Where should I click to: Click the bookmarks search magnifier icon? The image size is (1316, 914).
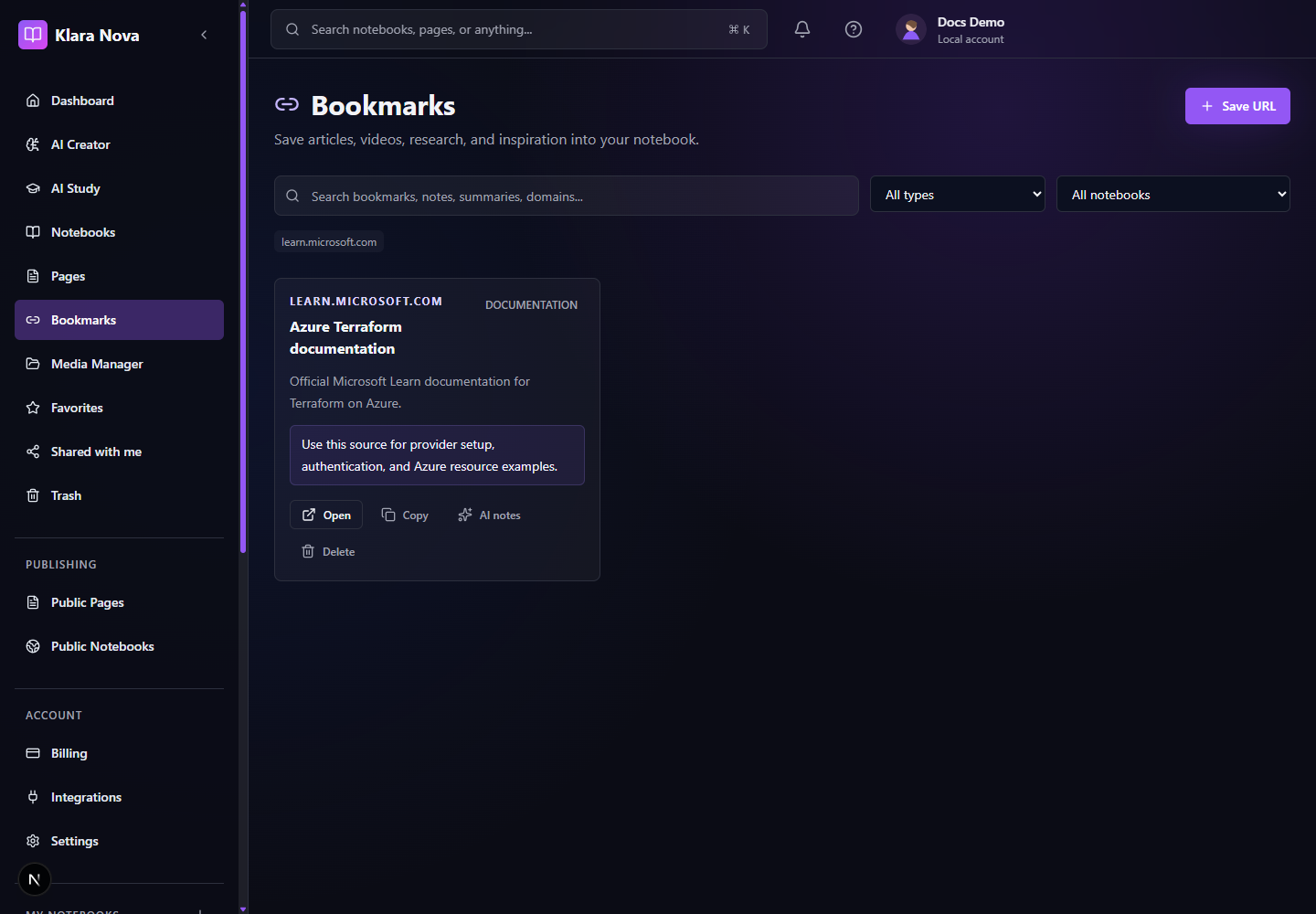point(292,196)
